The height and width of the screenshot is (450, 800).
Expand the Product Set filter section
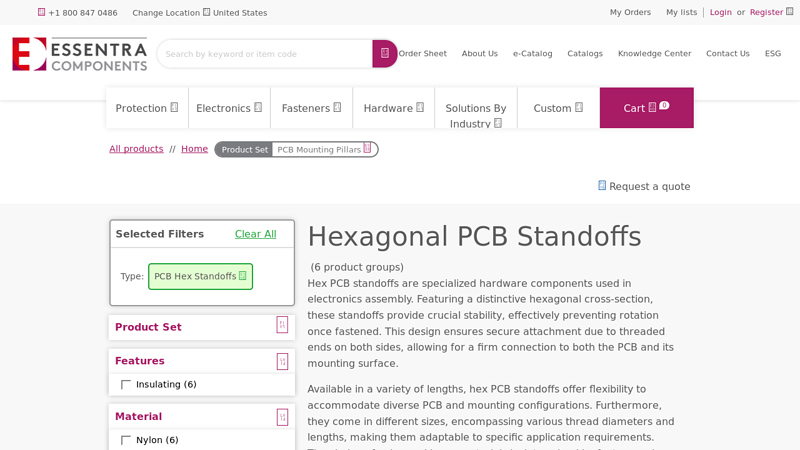click(x=282, y=326)
